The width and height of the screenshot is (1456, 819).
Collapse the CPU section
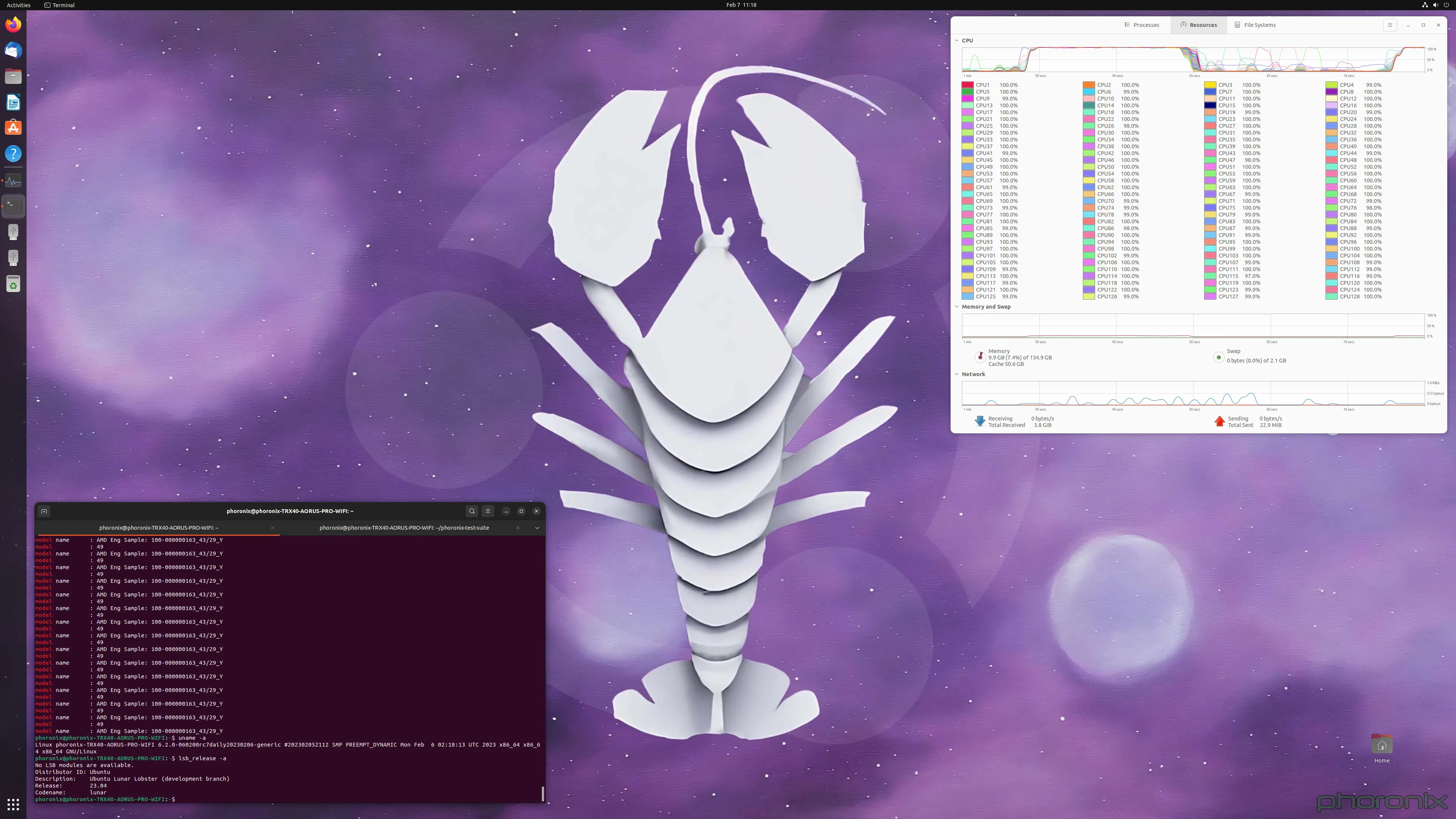click(957, 41)
